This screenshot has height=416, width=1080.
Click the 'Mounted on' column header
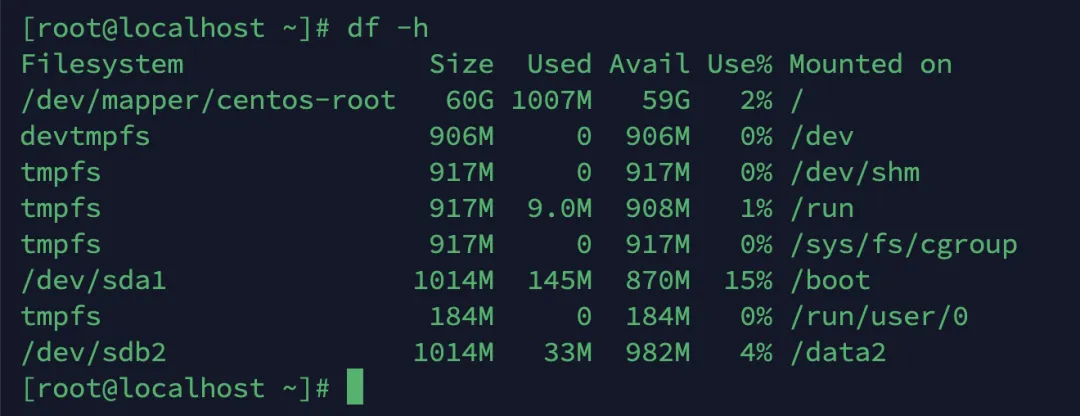(x=871, y=64)
